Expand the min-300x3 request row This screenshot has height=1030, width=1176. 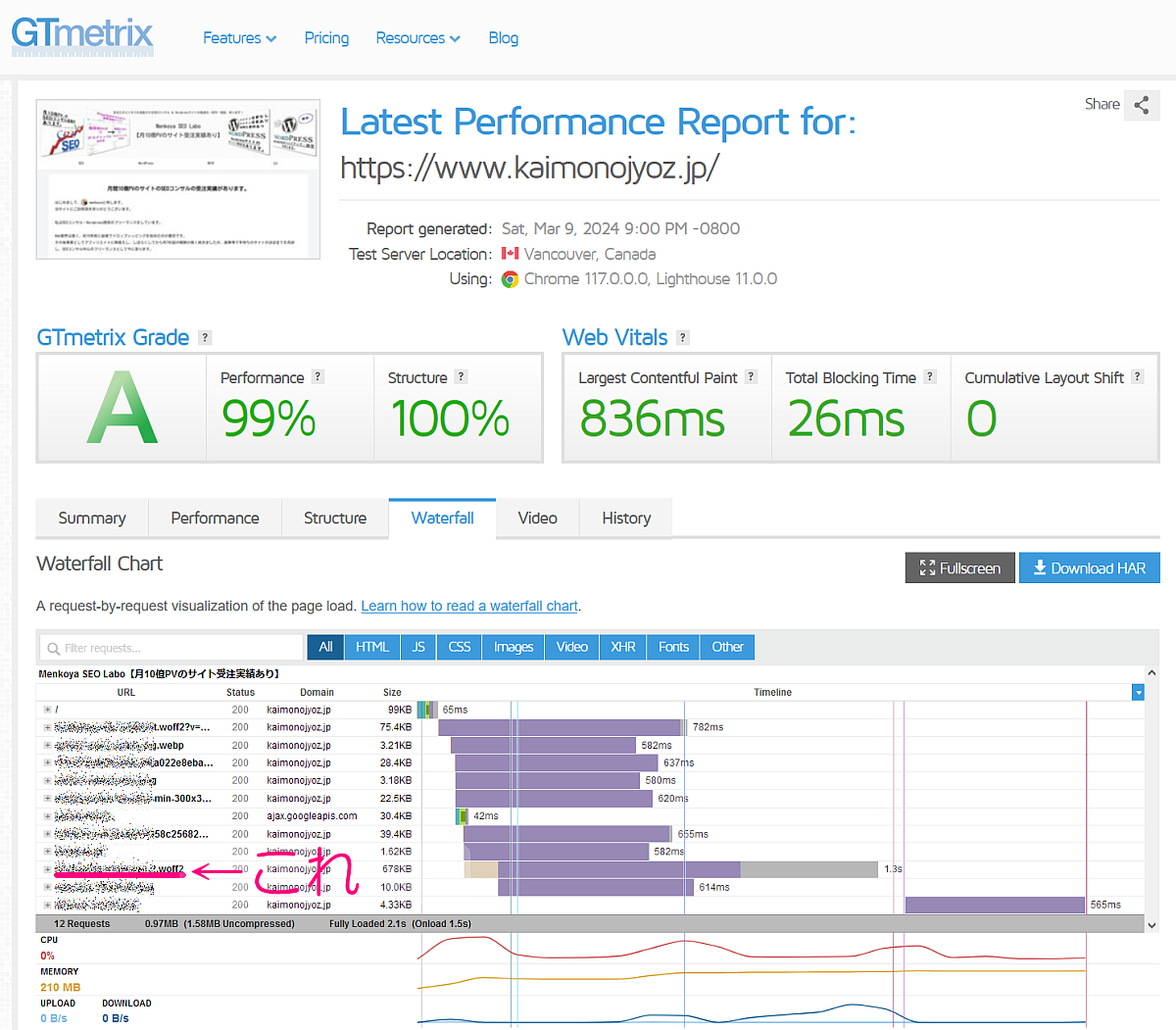(x=47, y=799)
